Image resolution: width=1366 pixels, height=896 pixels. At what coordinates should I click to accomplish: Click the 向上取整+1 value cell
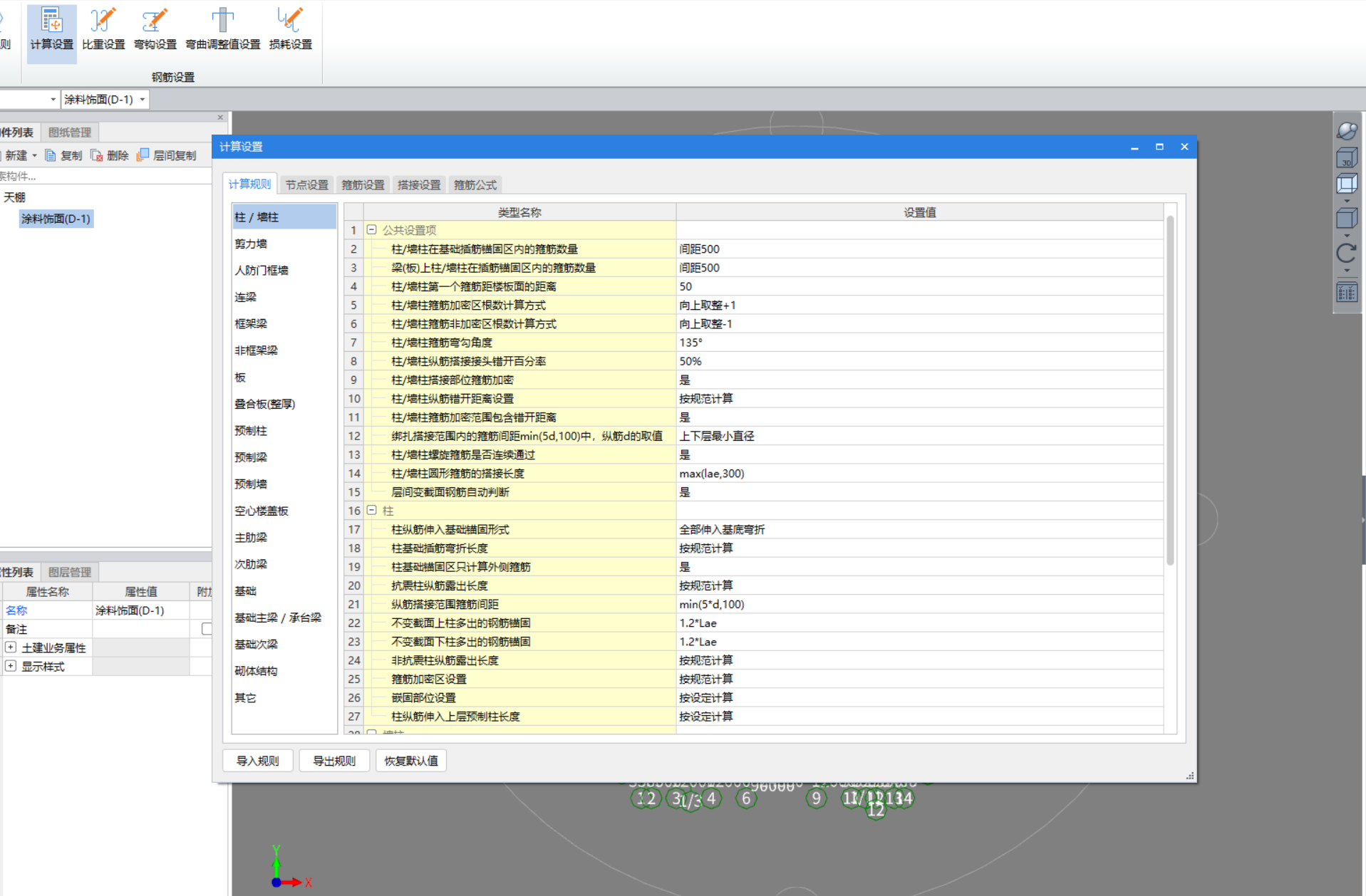[919, 305]
